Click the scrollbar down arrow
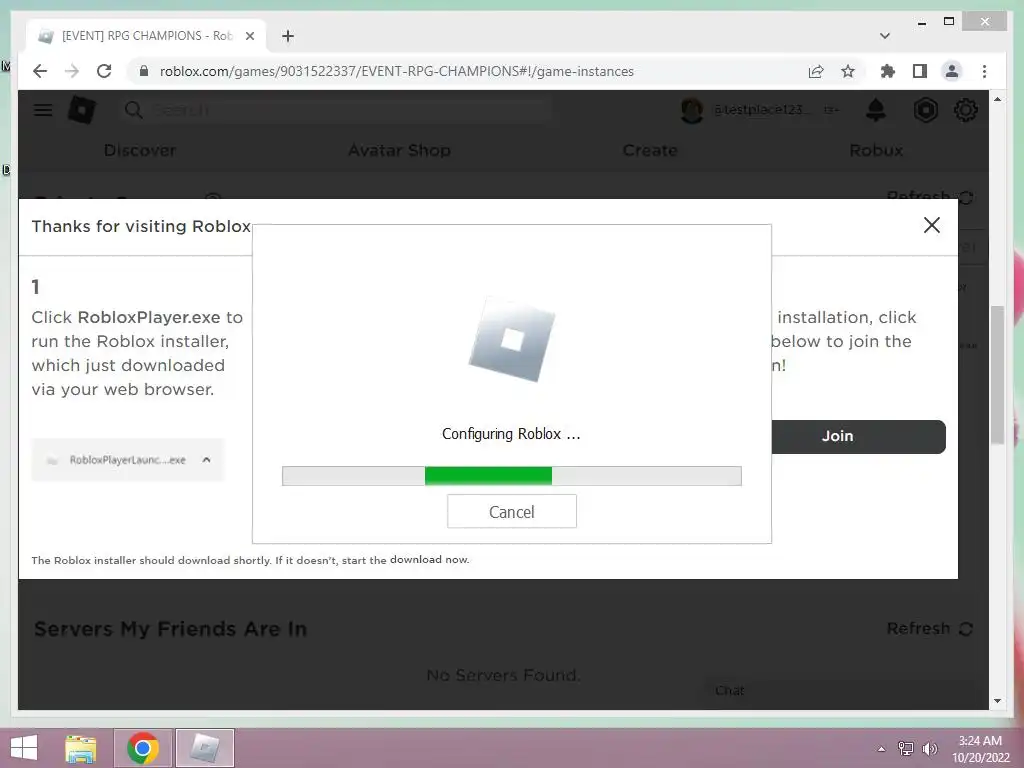1024x768 pixels. 997,701
